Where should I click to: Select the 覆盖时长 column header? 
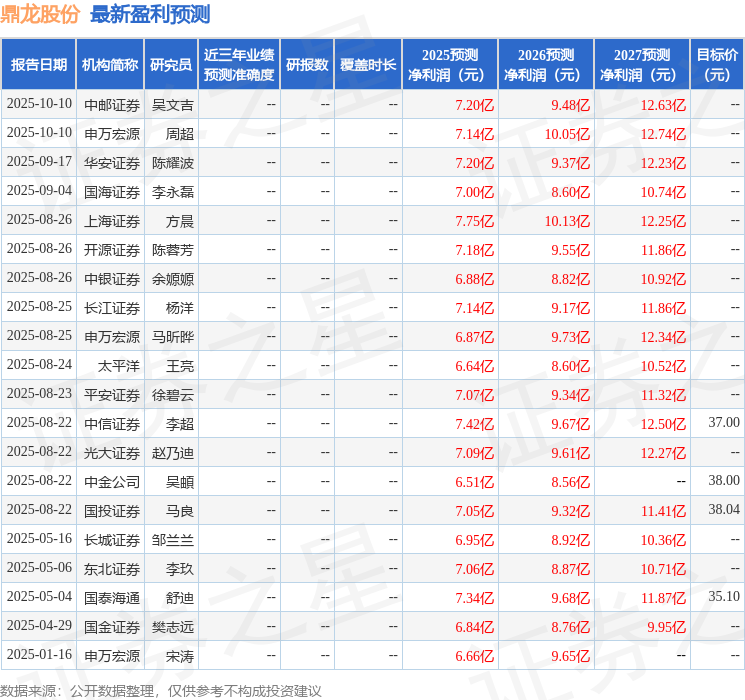tap(367, 64)
